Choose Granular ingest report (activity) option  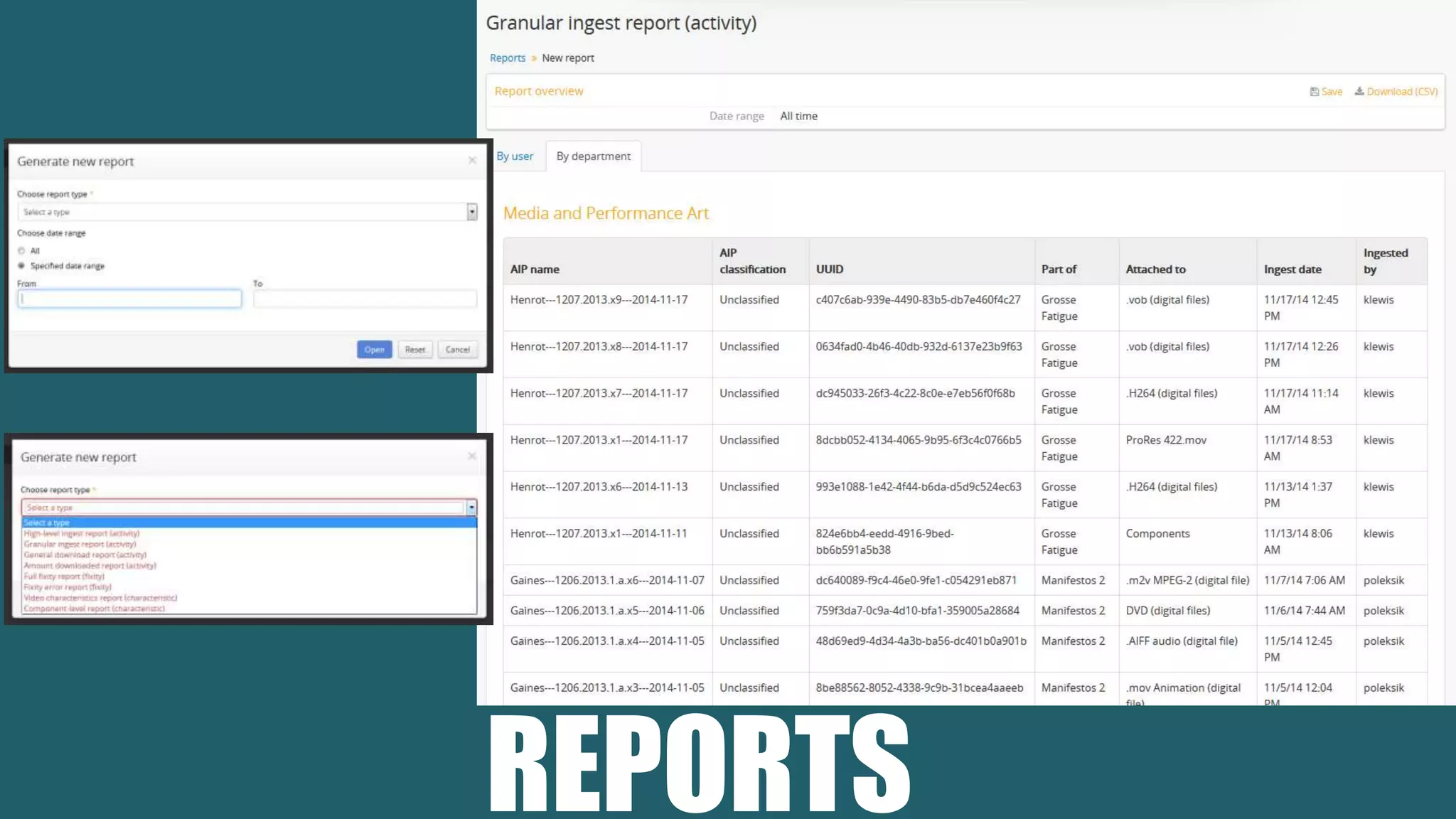tap(80, 544)
